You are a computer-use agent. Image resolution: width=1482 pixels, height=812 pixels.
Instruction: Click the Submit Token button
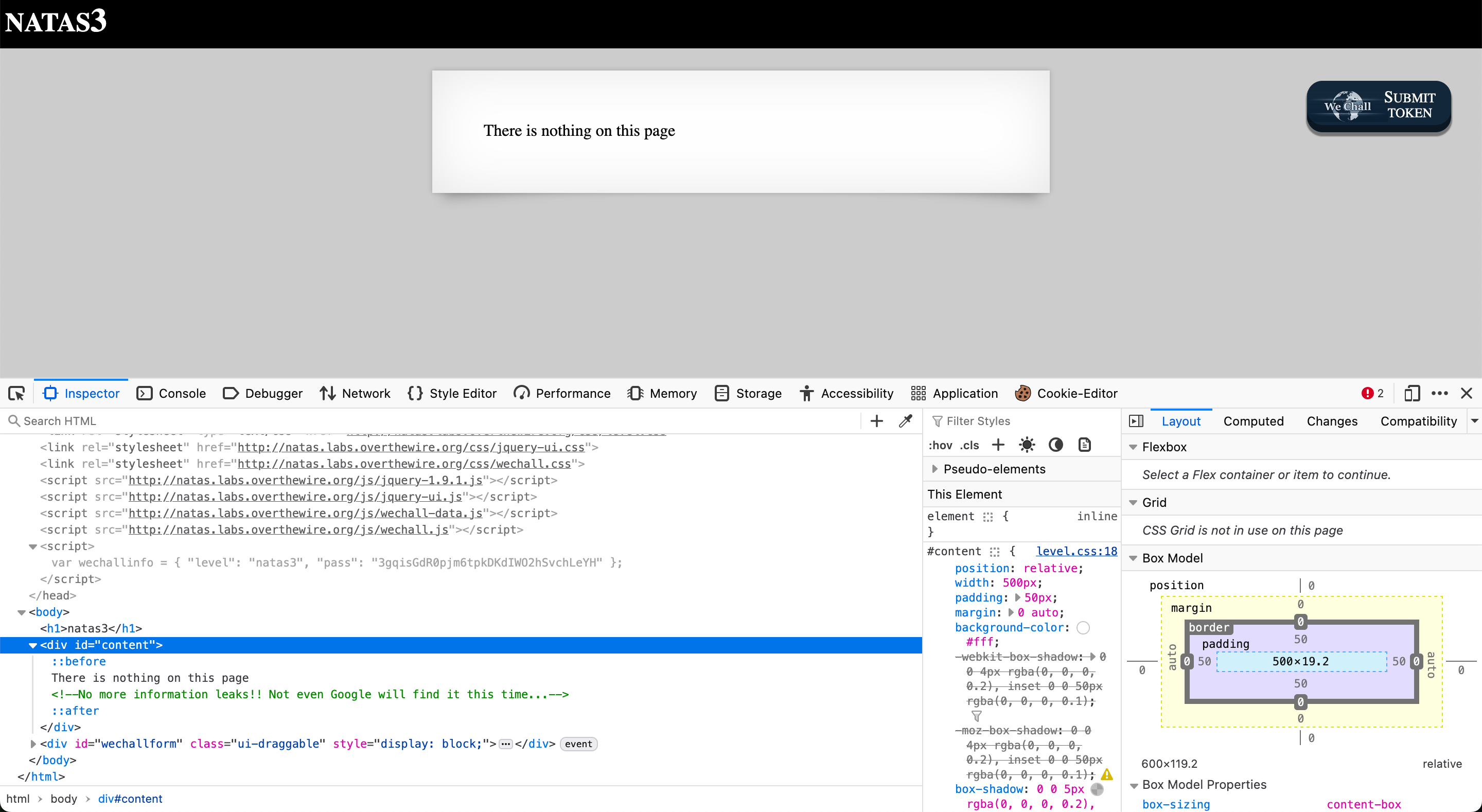click(x=1379, y=106)
